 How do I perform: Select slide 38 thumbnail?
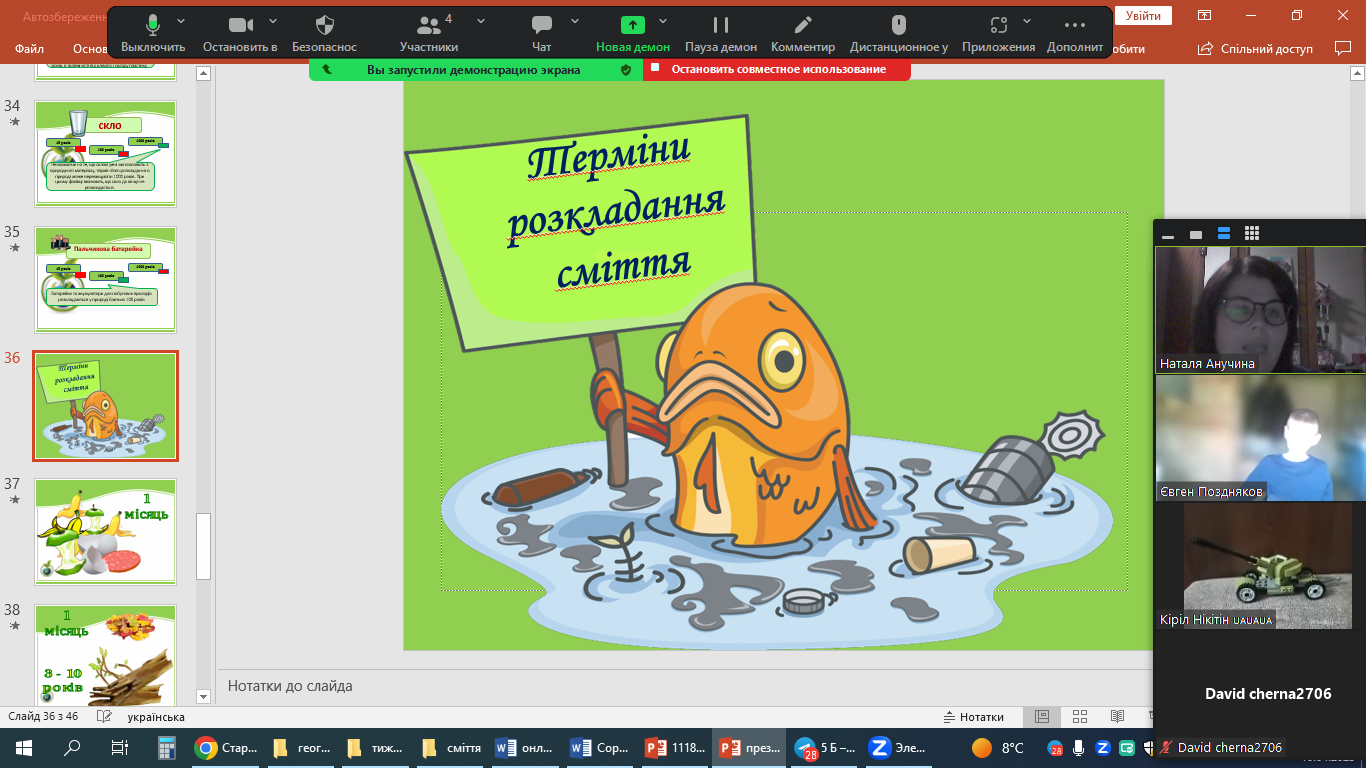106,656
